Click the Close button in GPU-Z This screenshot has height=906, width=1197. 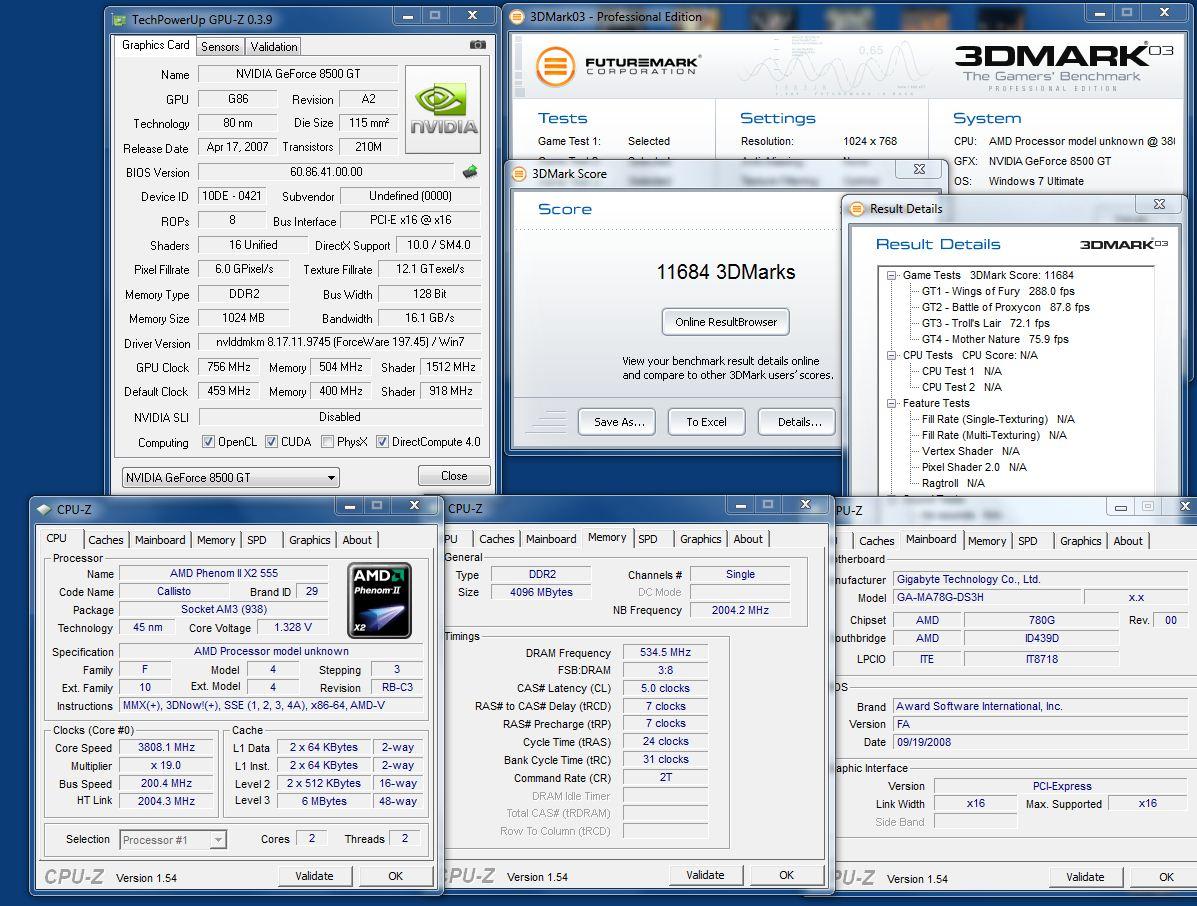[x=454, y=476]
